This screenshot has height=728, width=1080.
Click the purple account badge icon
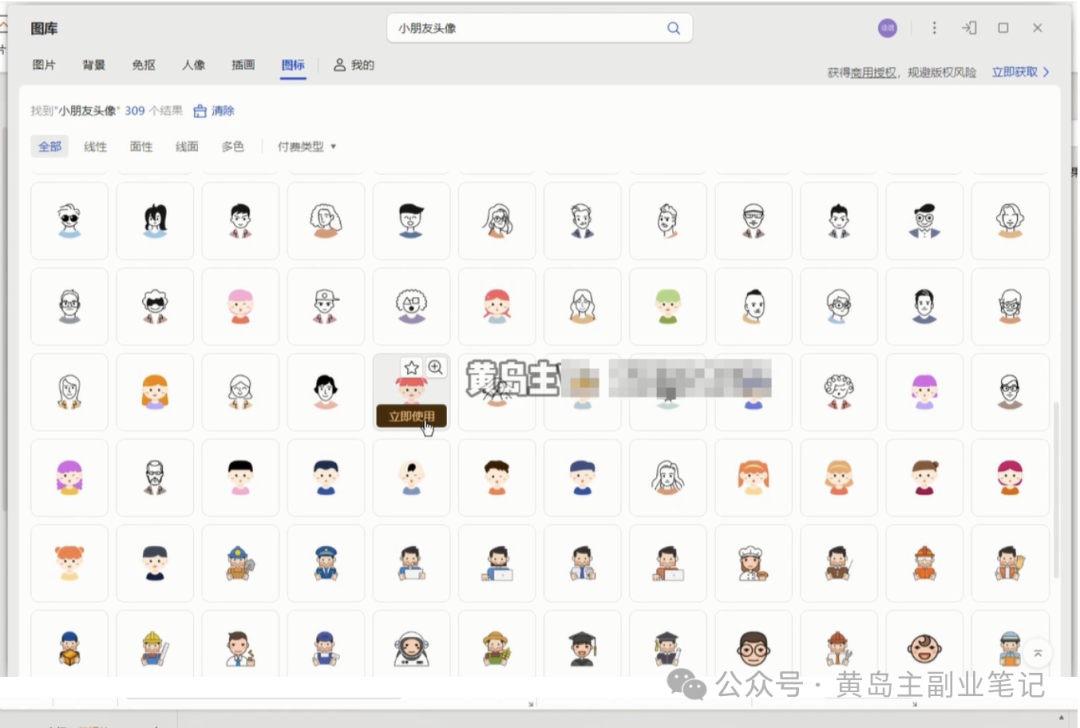(x=888, y=28)
